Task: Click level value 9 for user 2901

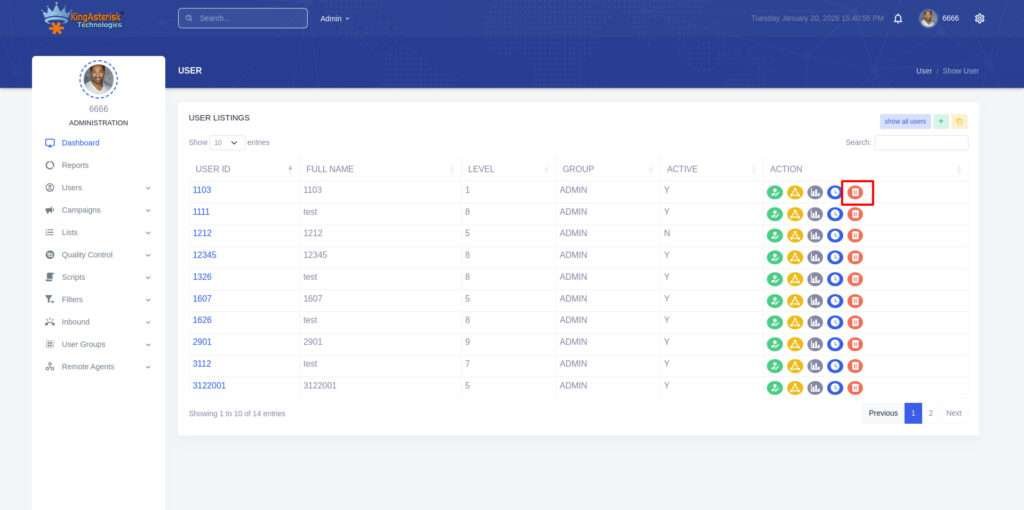Action: click(x=468, y=342)
